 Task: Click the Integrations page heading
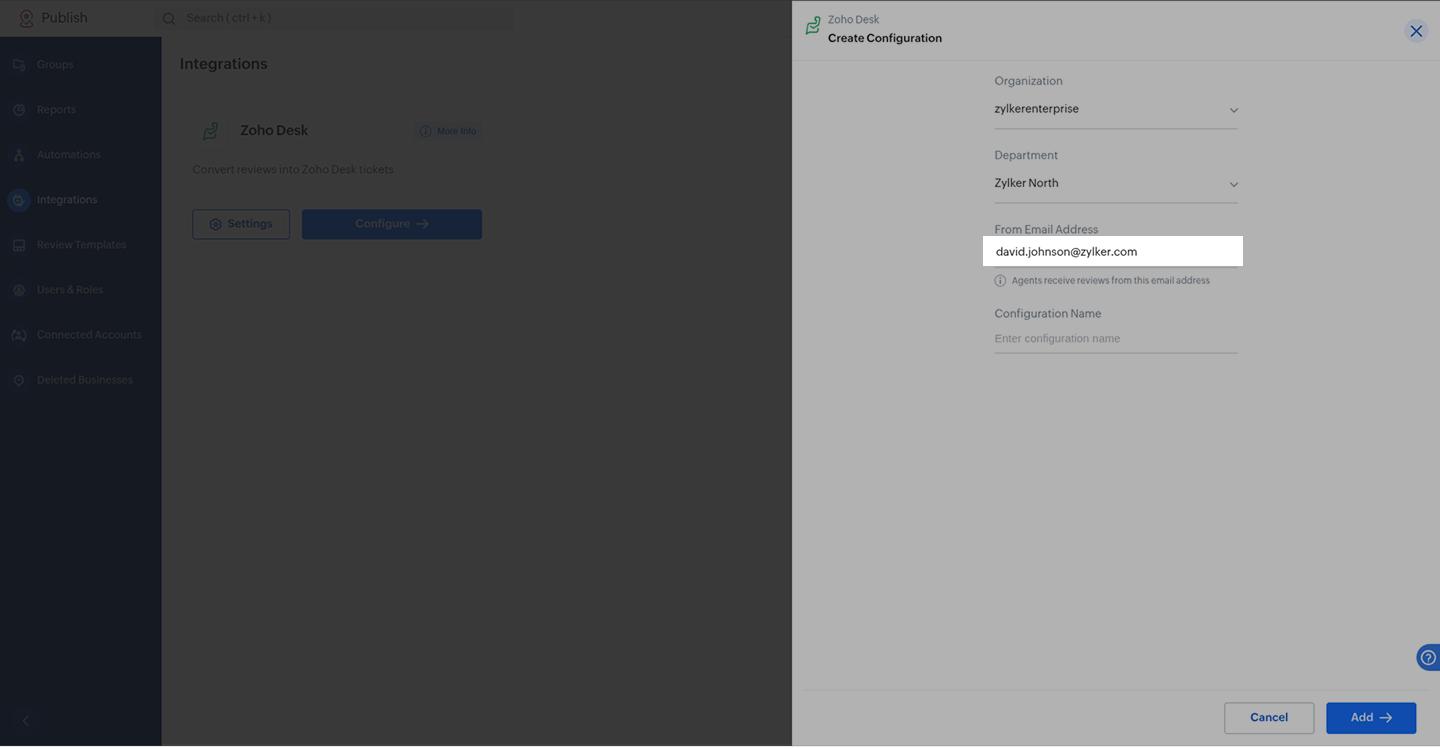pos(224,64)
